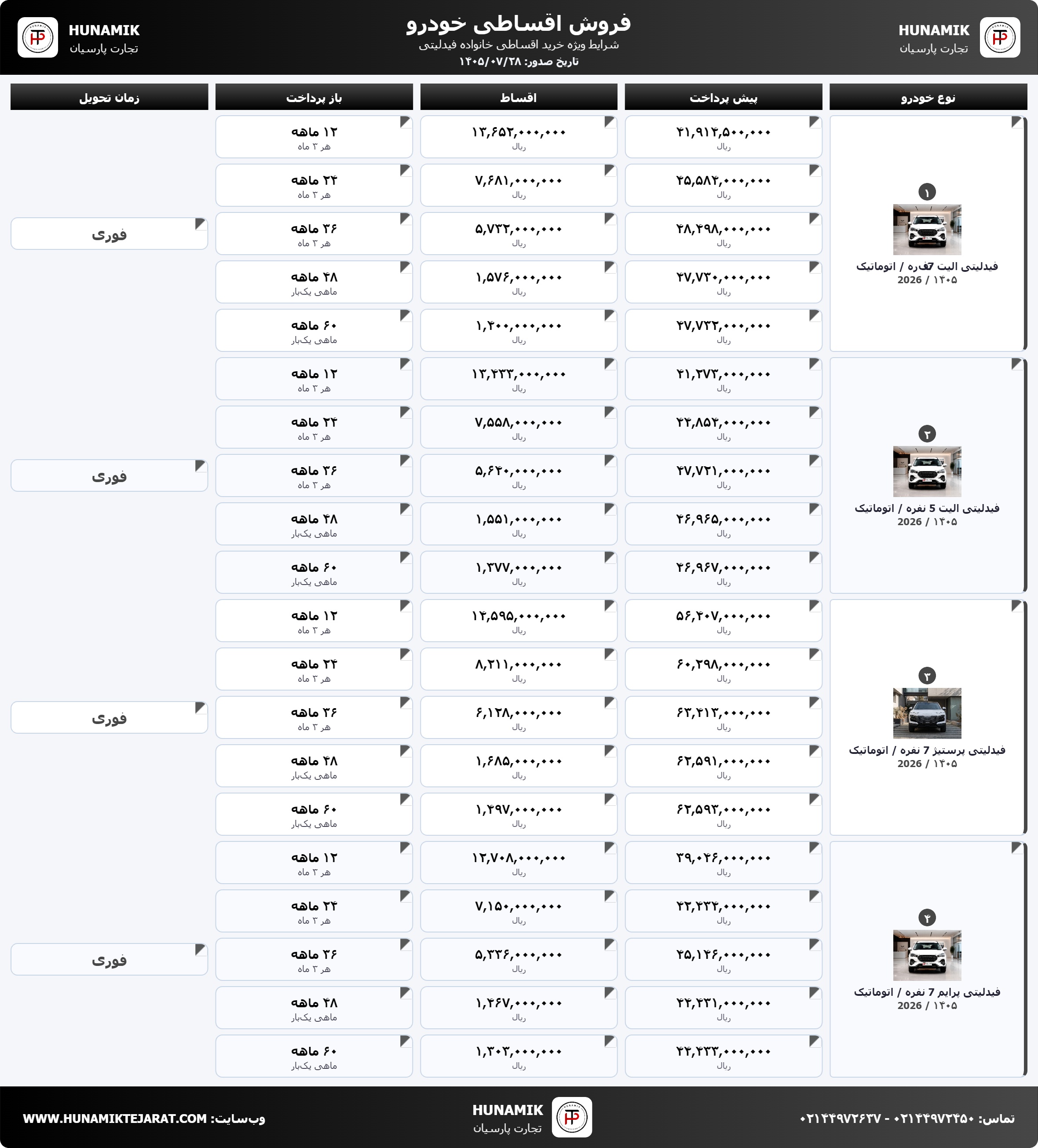This screenshot has width=1038, height=1148.
Task: Select '۶۰ ماهه' repayment cell for Prime 7-seater
Action: [314, 1057]
